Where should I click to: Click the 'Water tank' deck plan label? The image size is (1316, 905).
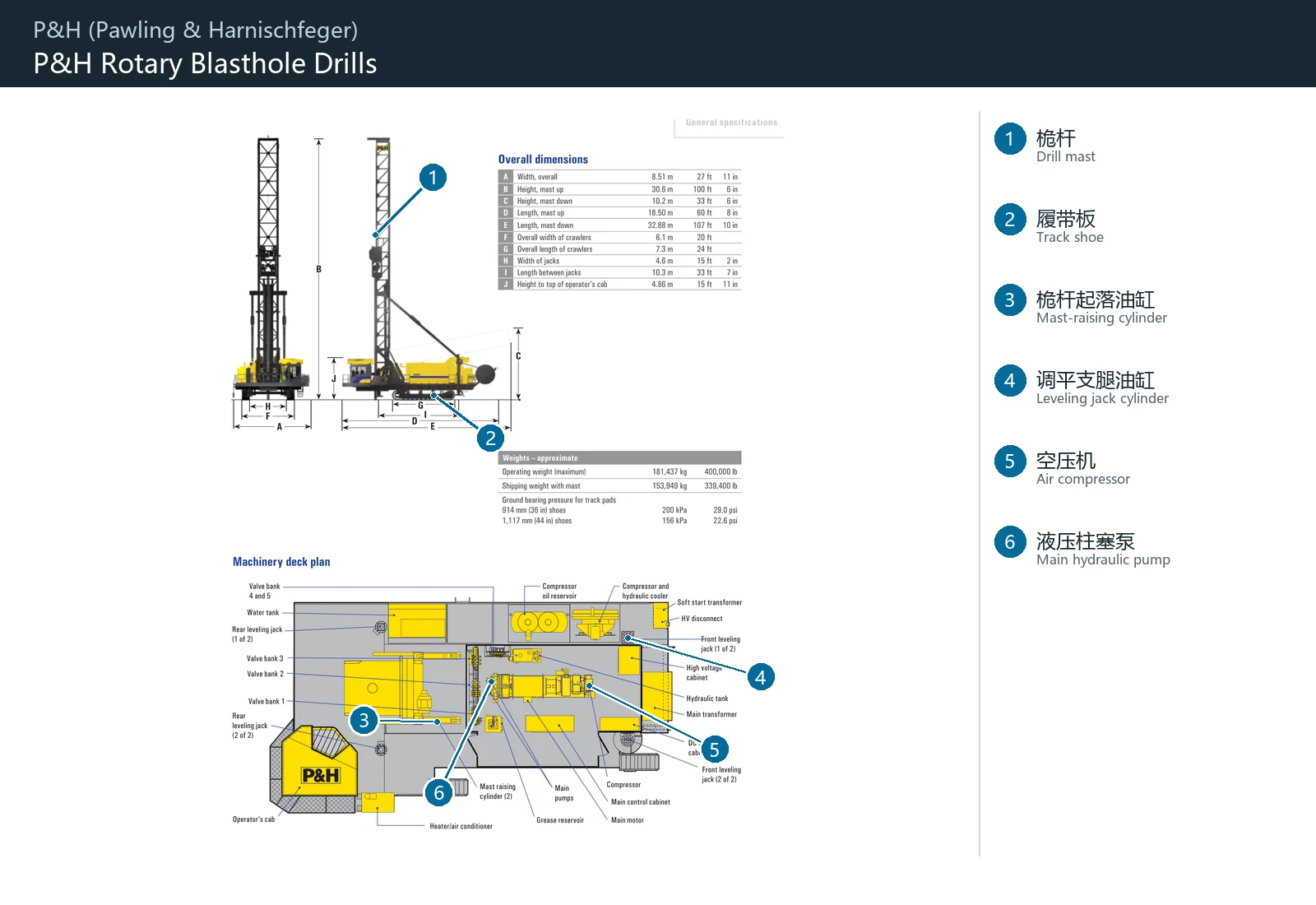click(263, 613)
